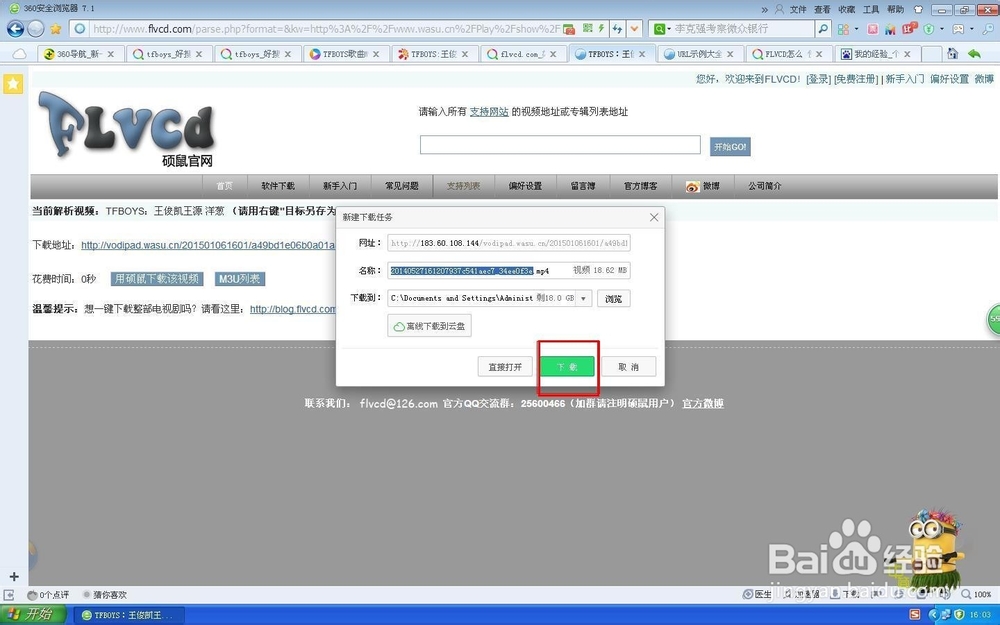The height and width of the screenshot is (625, 1000).
Task: Click the 登录 link
Action: point(818,79)
